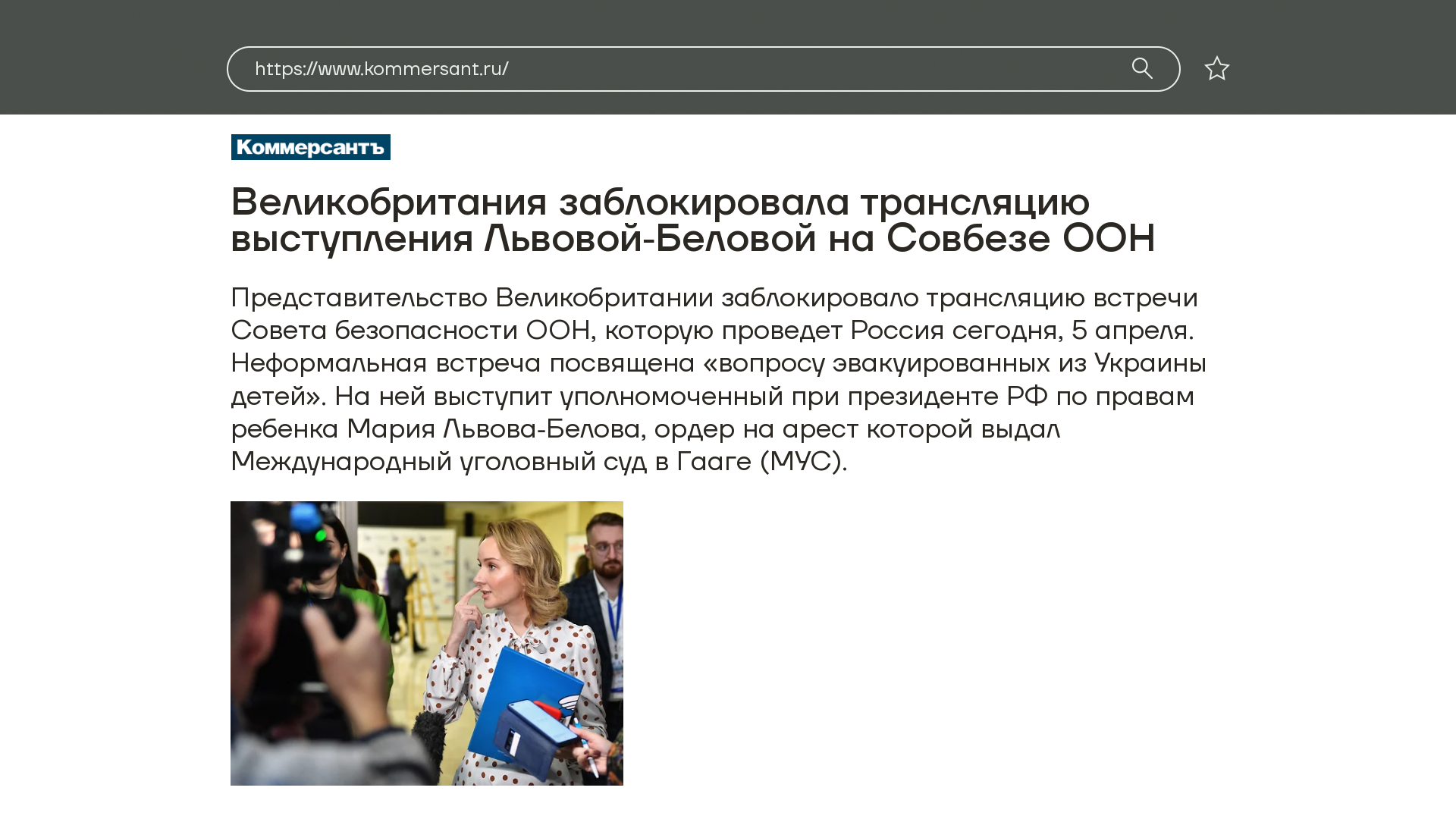Screen dimensions: 1456x819
Task: Click the word "Неформальная" in the paragraph
Action: pos(328,362)
